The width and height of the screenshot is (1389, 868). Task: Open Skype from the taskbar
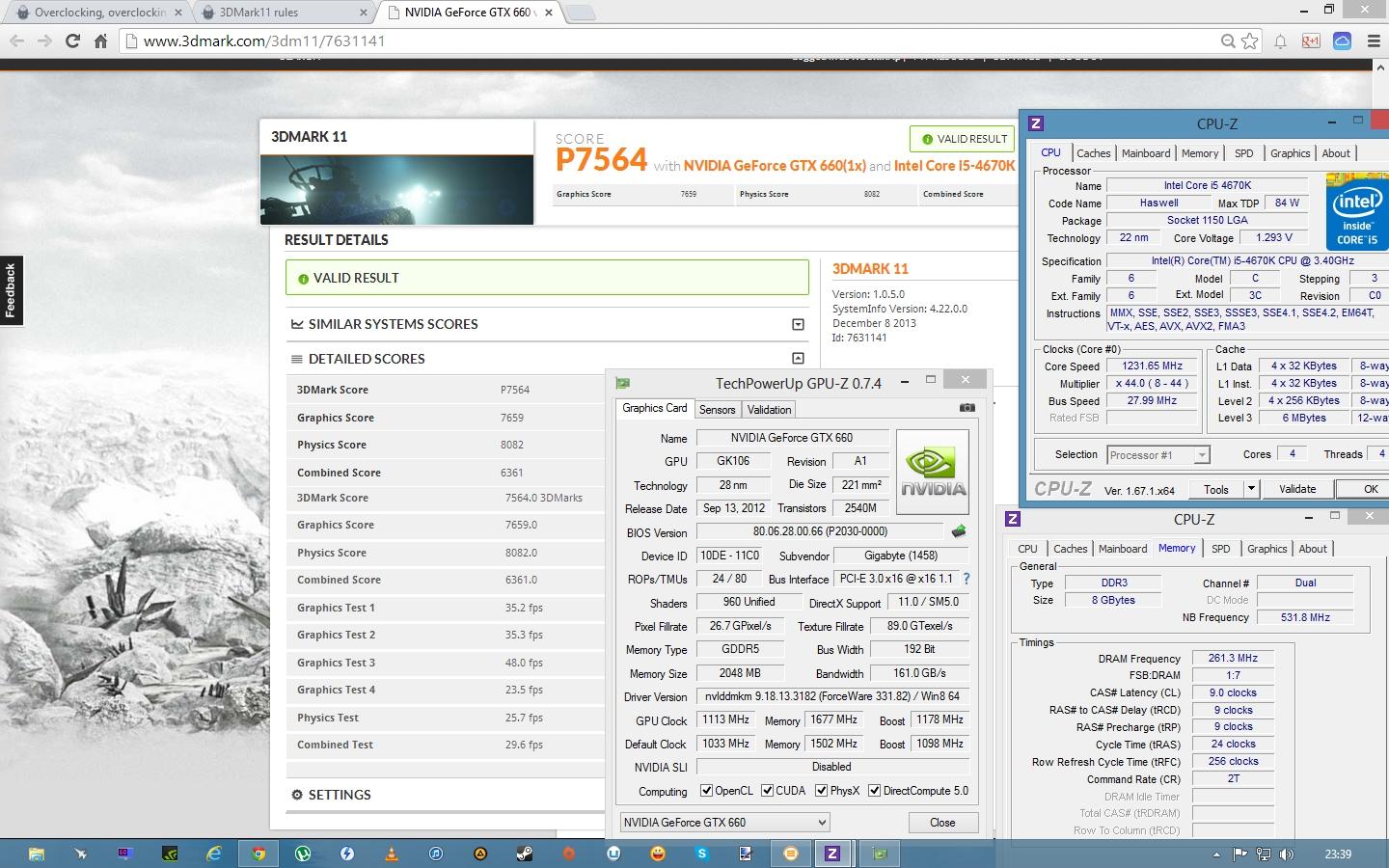(702, 854)
